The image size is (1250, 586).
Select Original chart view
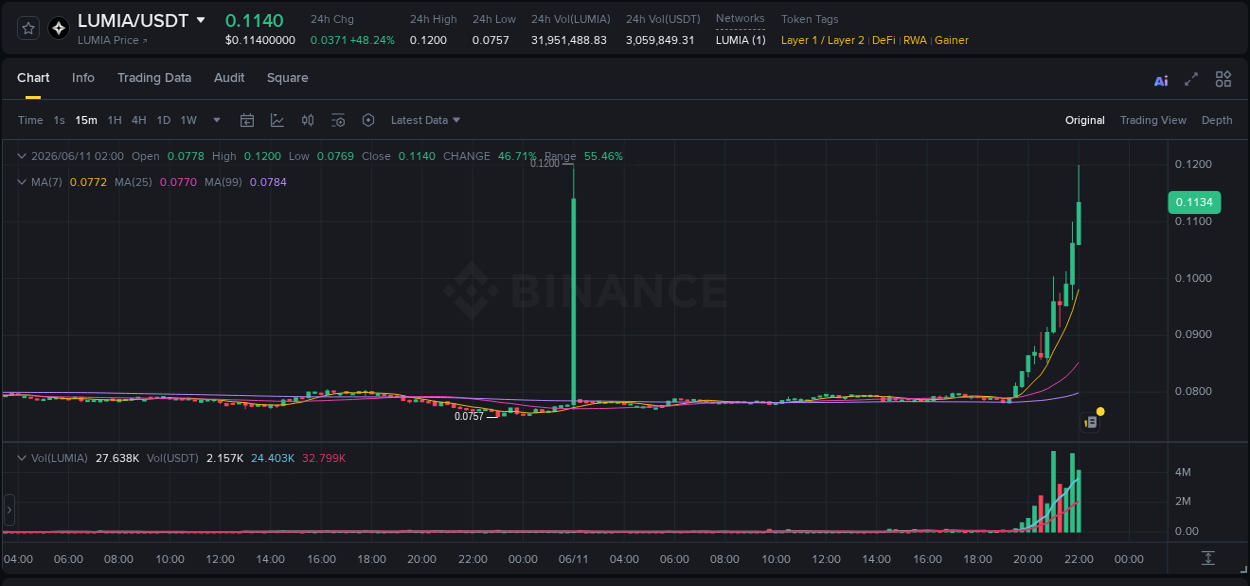click(1085, 120)
